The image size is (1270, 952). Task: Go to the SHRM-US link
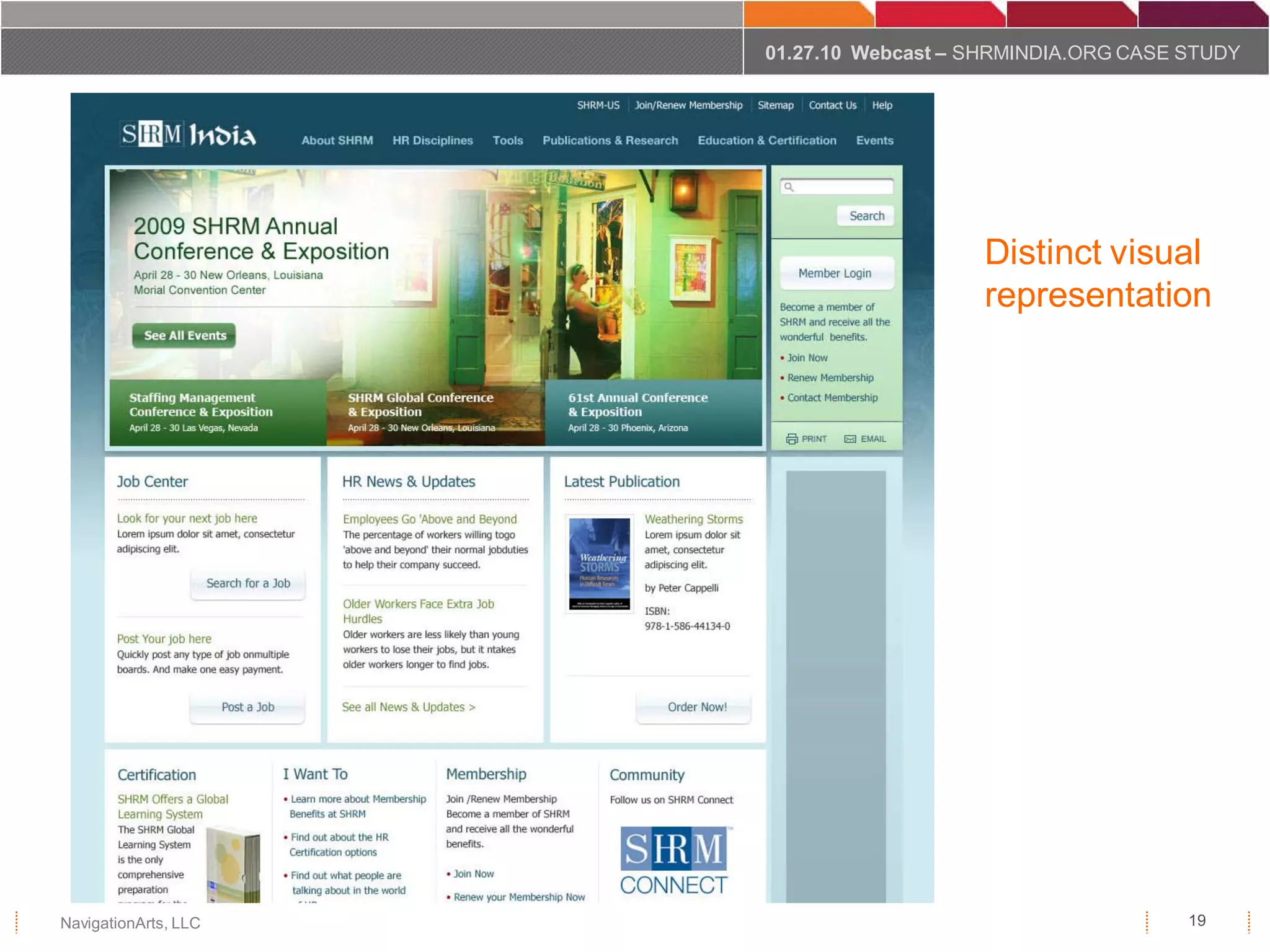pyautogui.click(x=598, y=105)
